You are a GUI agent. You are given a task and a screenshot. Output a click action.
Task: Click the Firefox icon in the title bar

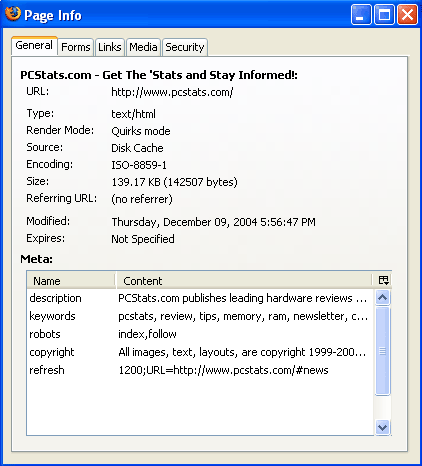pos(13,14)
